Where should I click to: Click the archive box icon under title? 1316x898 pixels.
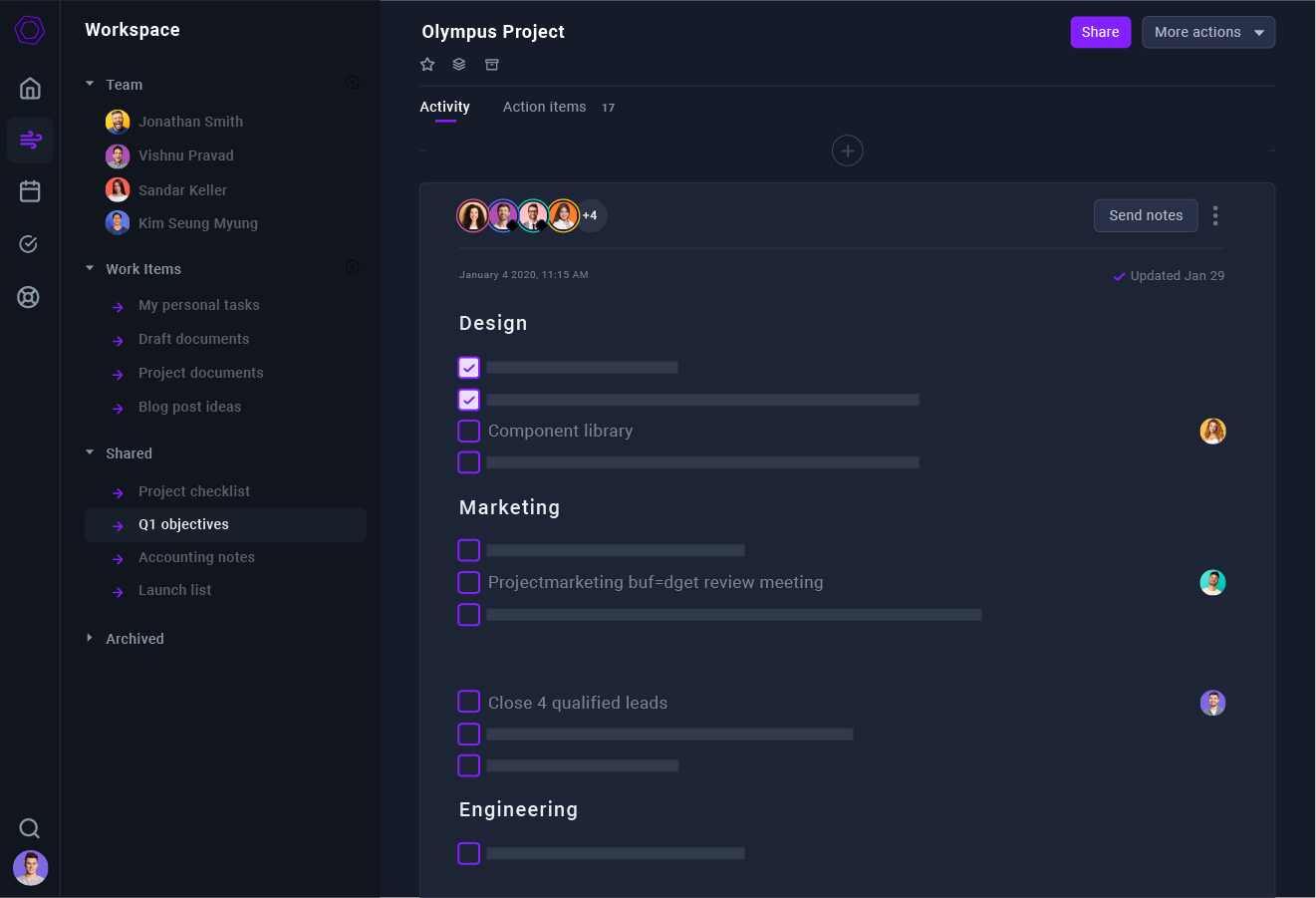[x=491, y=65]
